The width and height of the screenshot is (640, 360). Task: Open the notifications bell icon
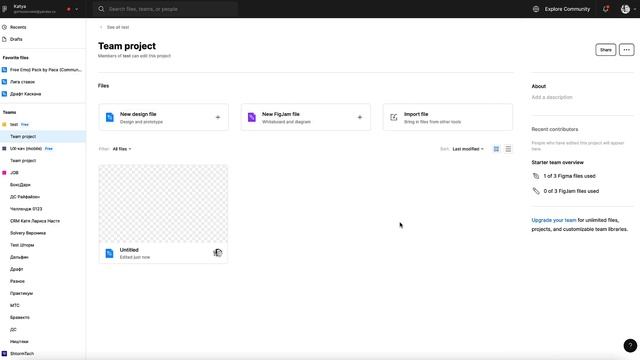coord(606,9)
